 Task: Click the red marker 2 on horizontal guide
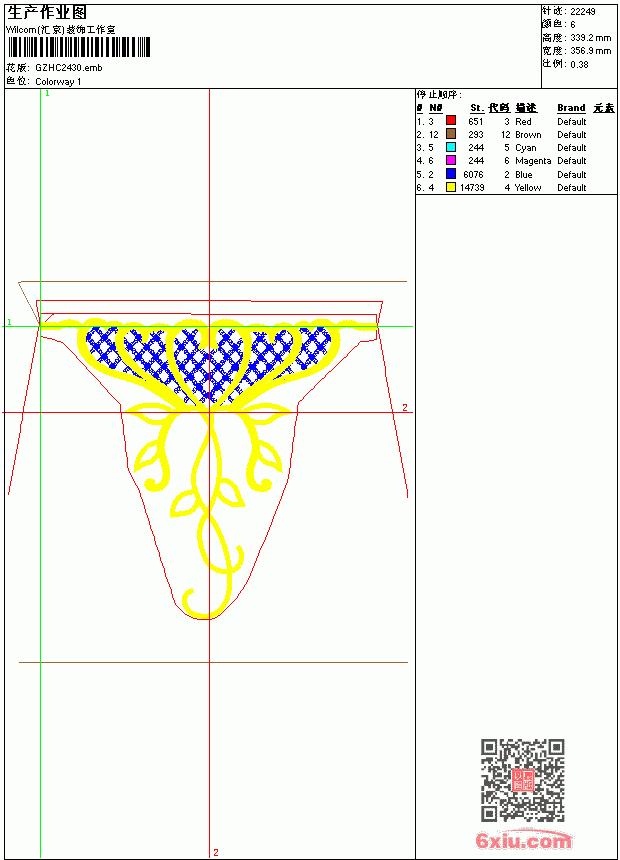click(x=405, y=408)
